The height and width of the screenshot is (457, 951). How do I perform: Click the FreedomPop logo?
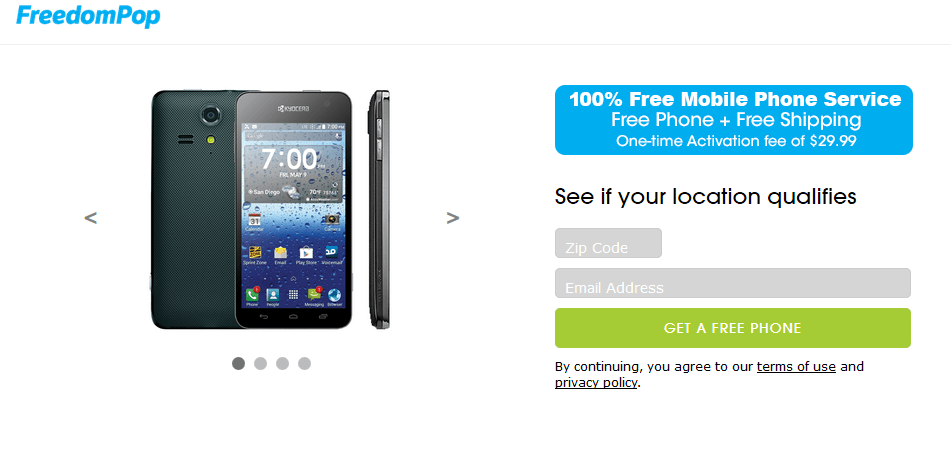coord(89,16)
